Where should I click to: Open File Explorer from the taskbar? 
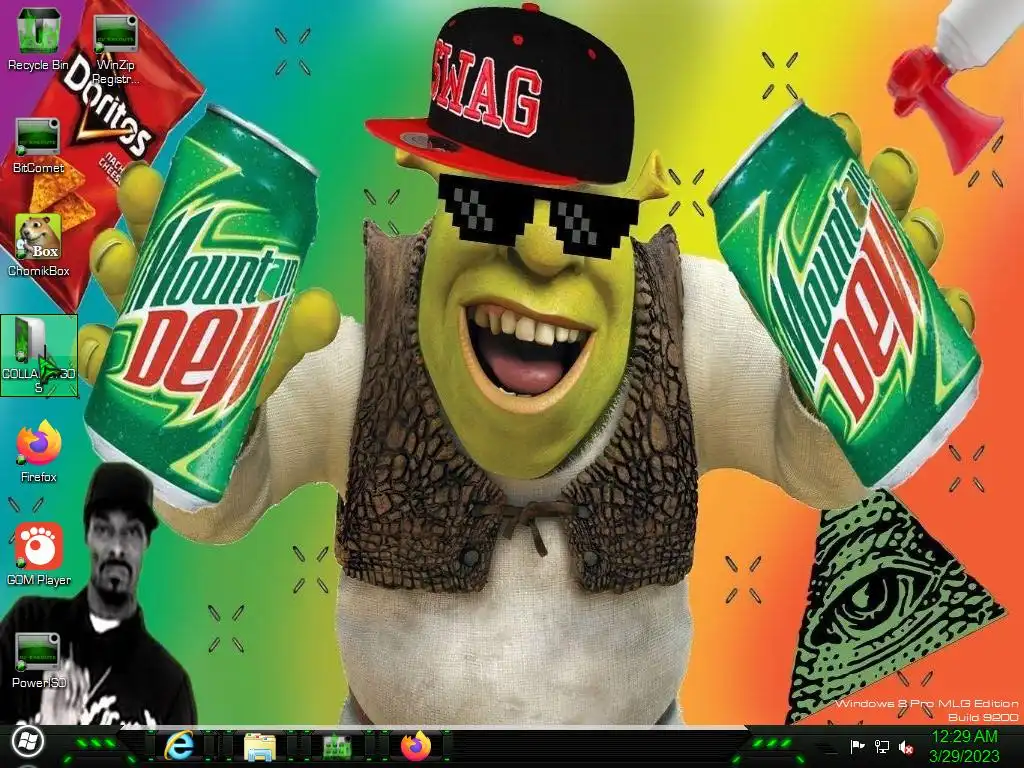pos(259,746)
